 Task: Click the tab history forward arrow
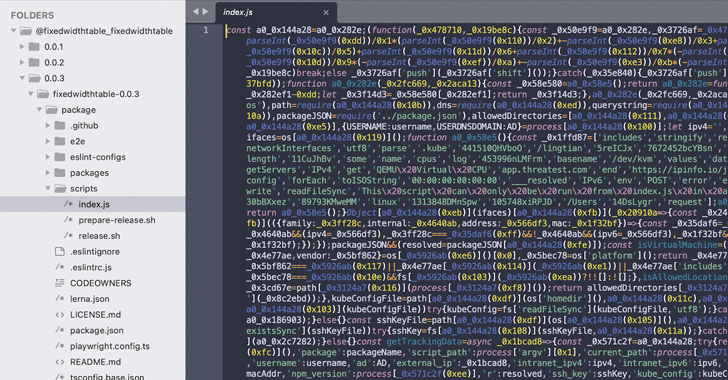point(205,12)
